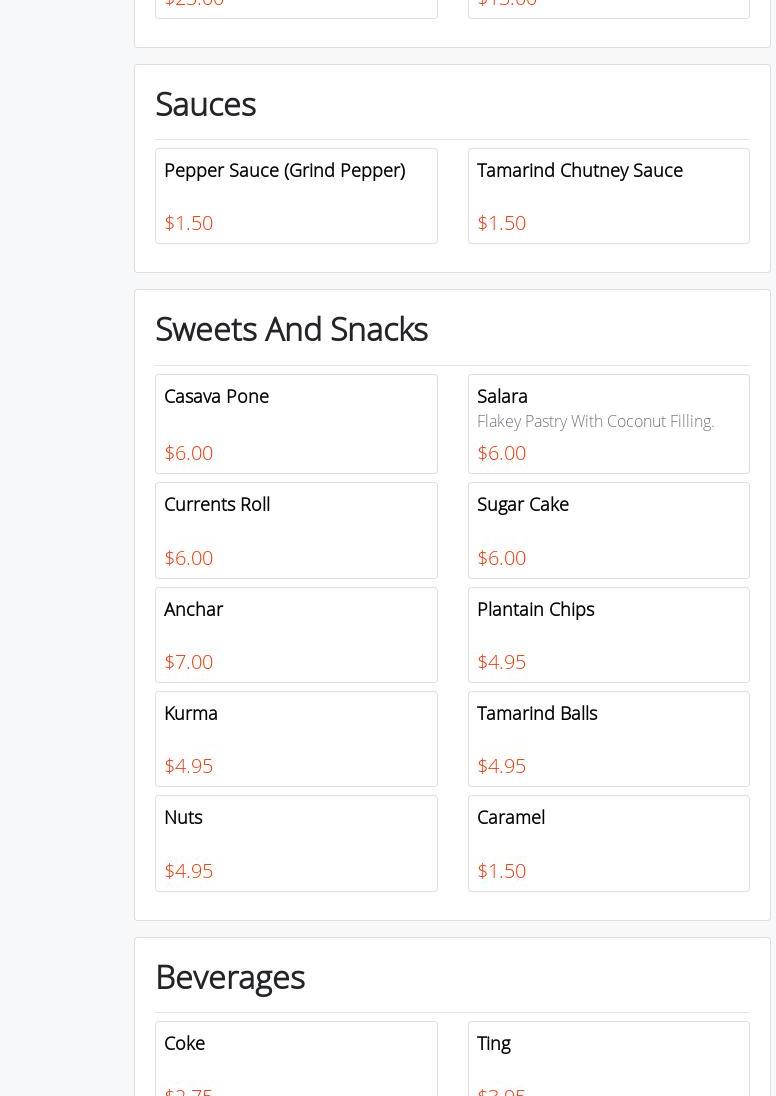Click the Salara description text
The image size is (776, 1096).
click(595, 422)
